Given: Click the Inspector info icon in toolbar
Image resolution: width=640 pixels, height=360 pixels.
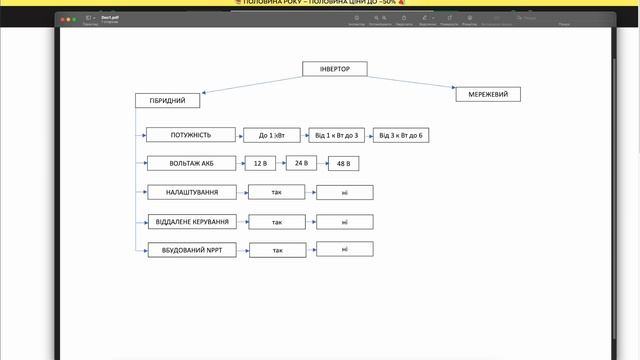Looking at the screenshot, I should (x=356, y=18).
